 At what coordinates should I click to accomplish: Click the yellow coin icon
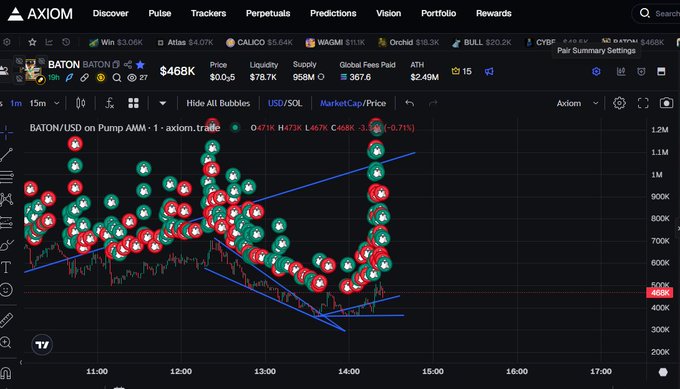click(101, 78)
